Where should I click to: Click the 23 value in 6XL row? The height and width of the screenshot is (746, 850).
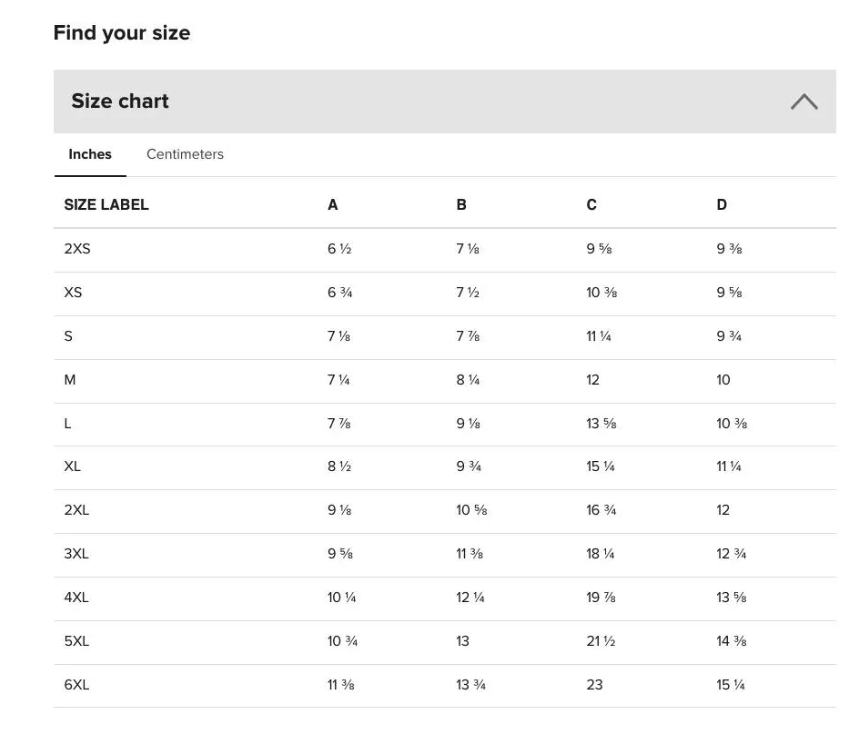click(594, 685)
